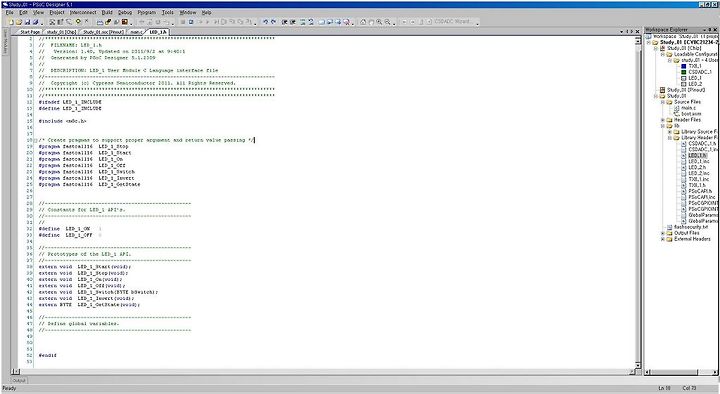Image resolution: width=720 pixels, height=394 pixels.
Task: Select LED_2.h in Library Header Files
Action: [x=697, y=168]
